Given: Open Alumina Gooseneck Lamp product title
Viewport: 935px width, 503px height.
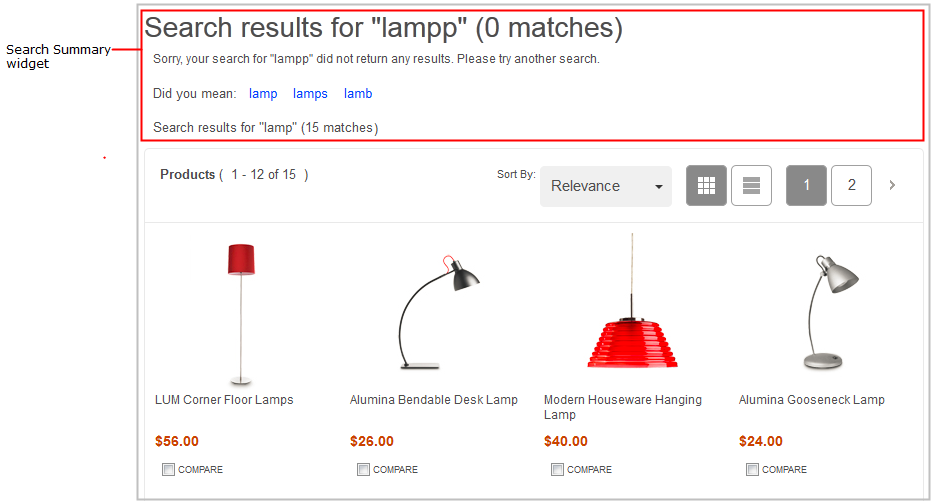Looking at the screenshot, I should (811, 400).
